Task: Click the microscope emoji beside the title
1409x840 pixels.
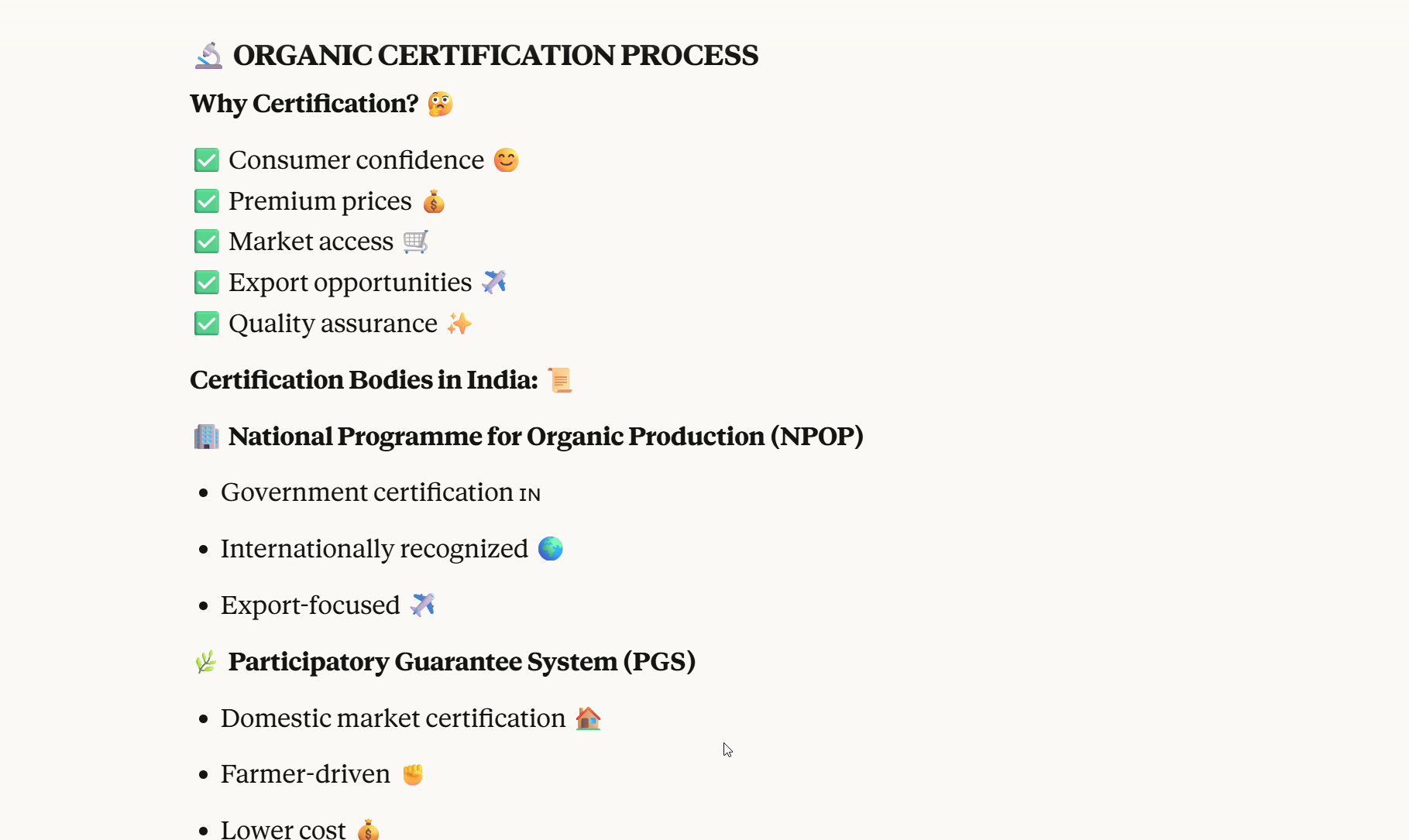Action: (x=208, y=56)
